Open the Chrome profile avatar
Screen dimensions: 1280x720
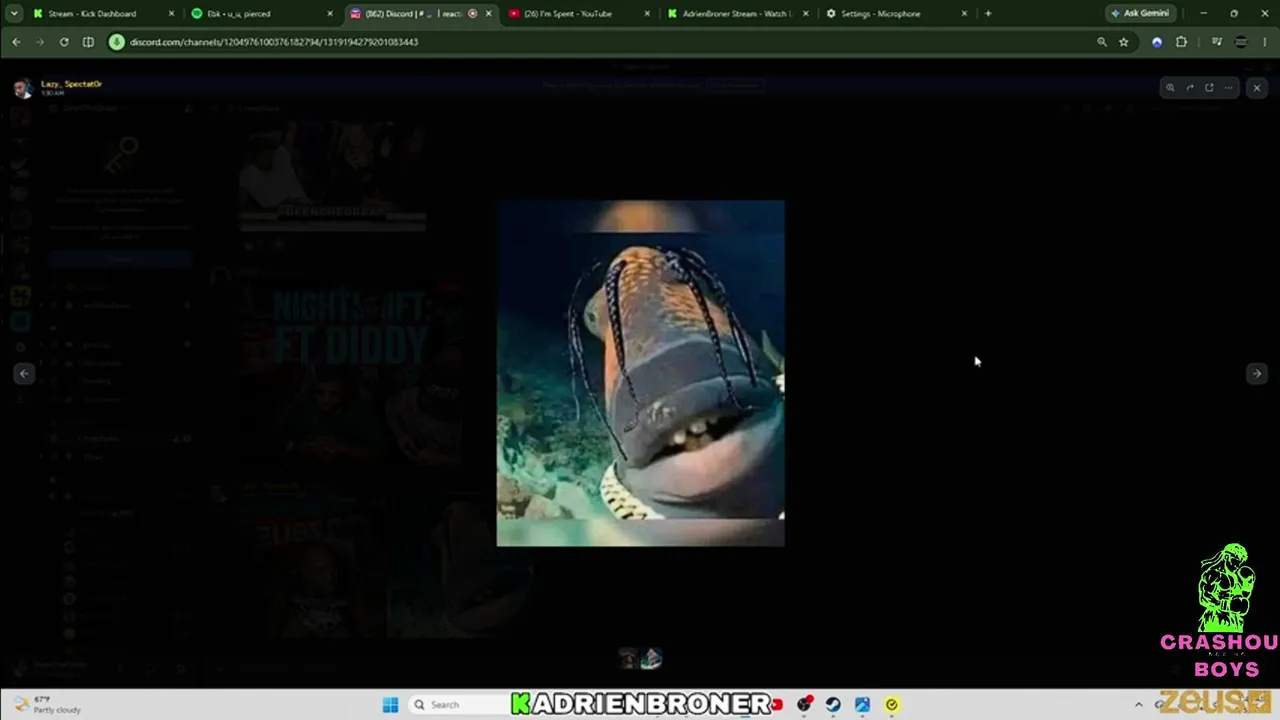click(x=1241, y=42)
